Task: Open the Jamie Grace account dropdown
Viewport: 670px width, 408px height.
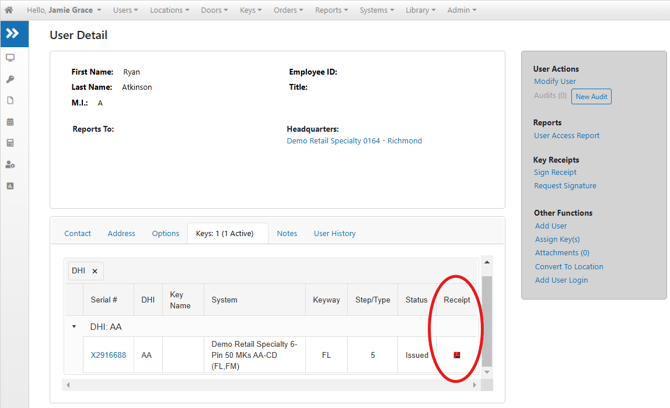Action: (x=64, y=10)
